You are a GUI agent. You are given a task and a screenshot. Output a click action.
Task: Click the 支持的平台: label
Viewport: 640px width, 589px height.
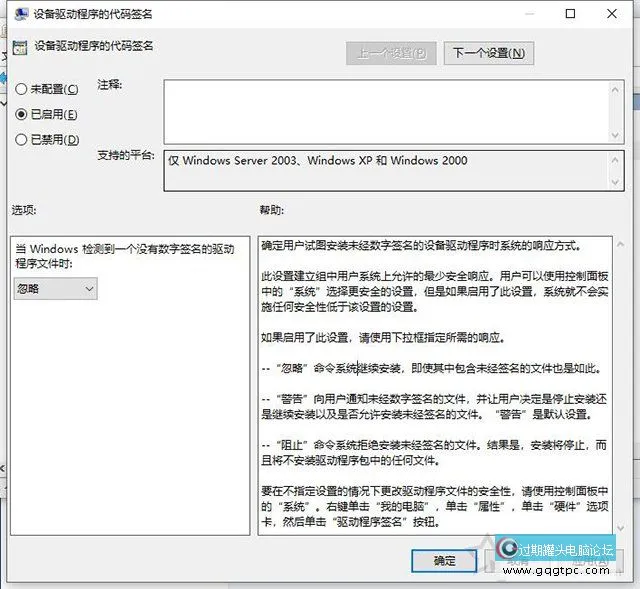126,155
